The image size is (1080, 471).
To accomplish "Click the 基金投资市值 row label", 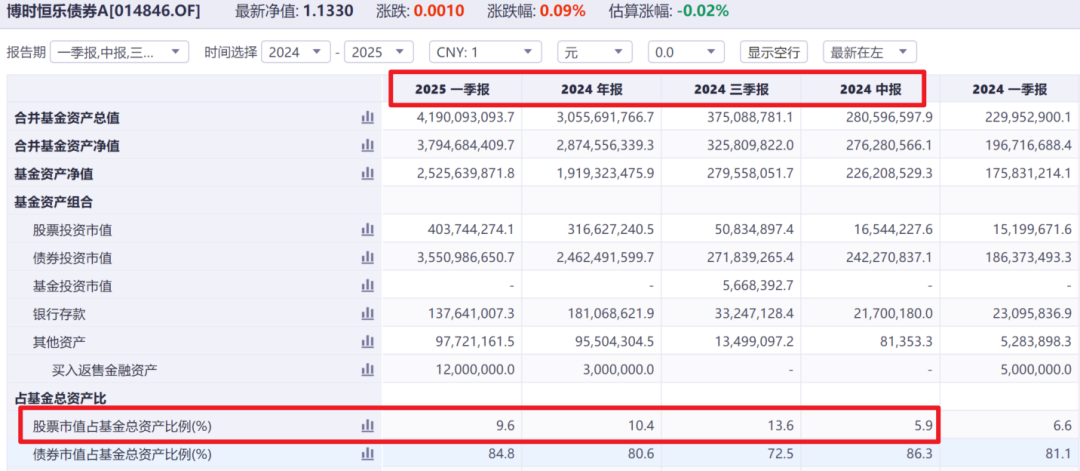I will (72, 286).
